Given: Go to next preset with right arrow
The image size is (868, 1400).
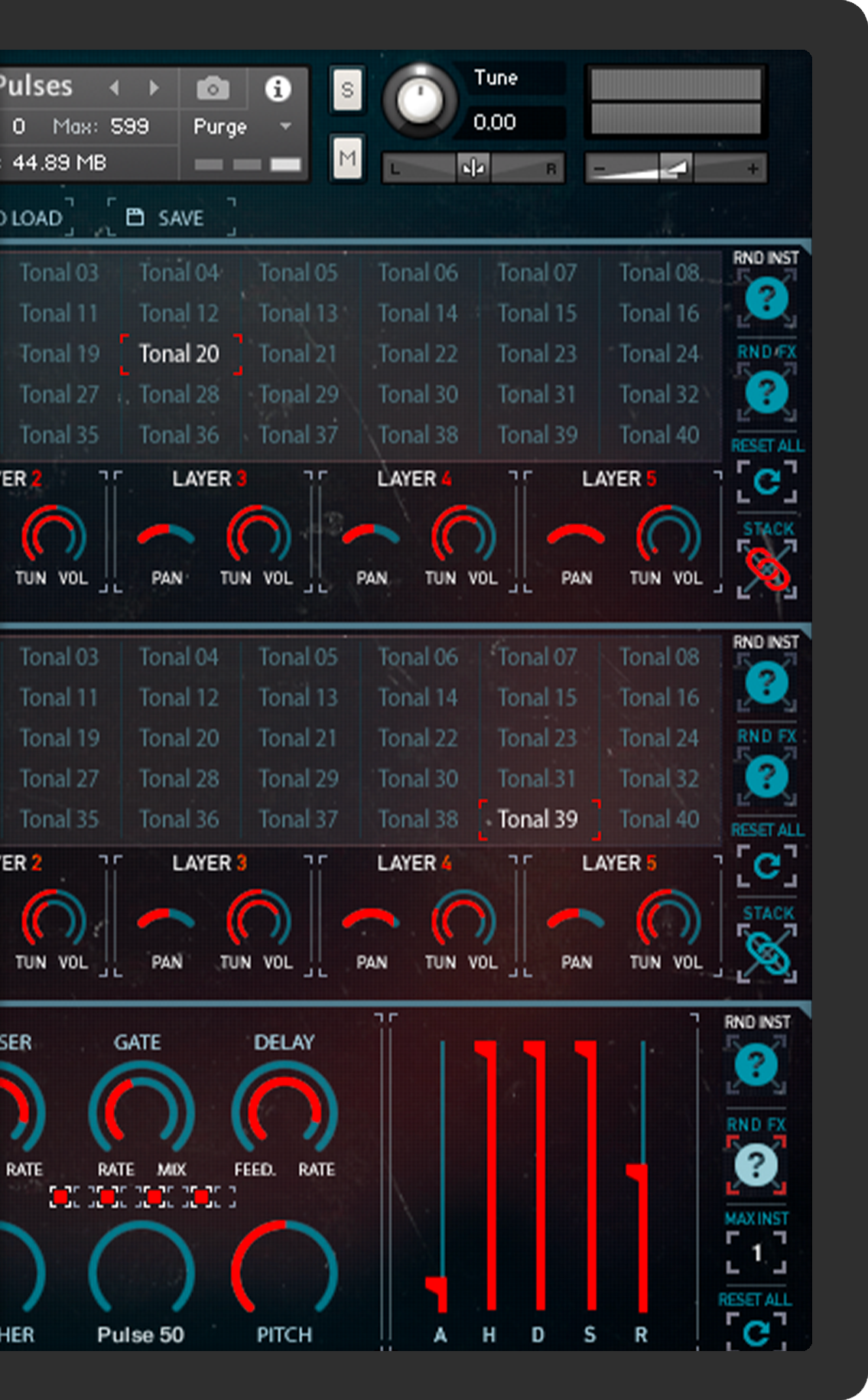Looking at the screenshot, I should 154,88.
